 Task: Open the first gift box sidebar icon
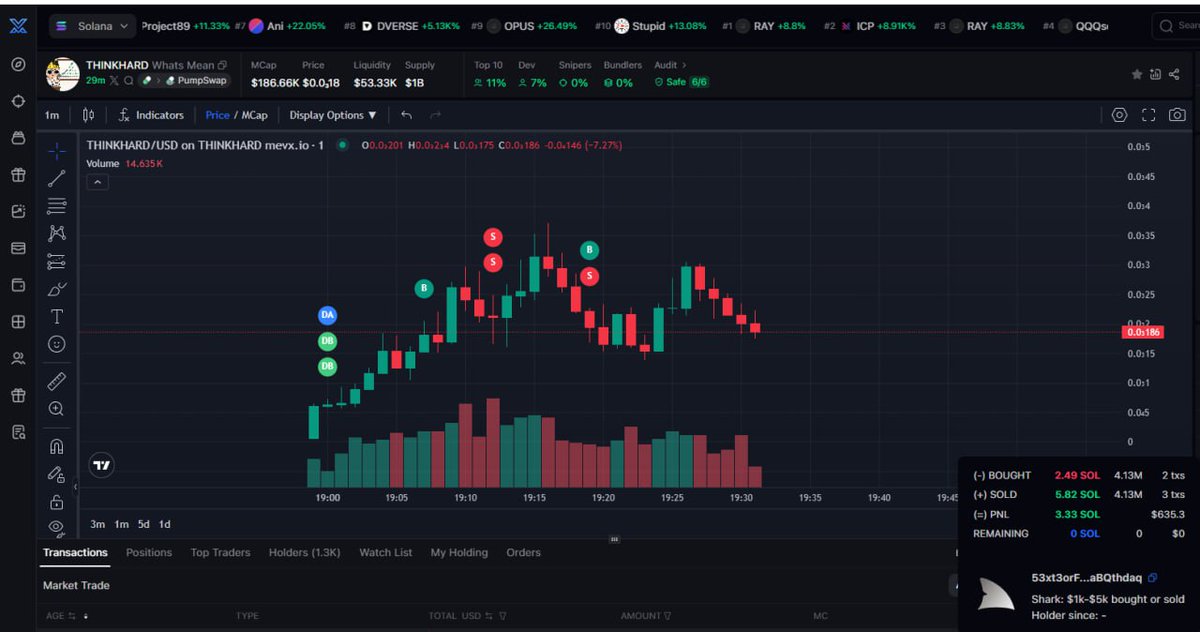click(x=18, y=174)
